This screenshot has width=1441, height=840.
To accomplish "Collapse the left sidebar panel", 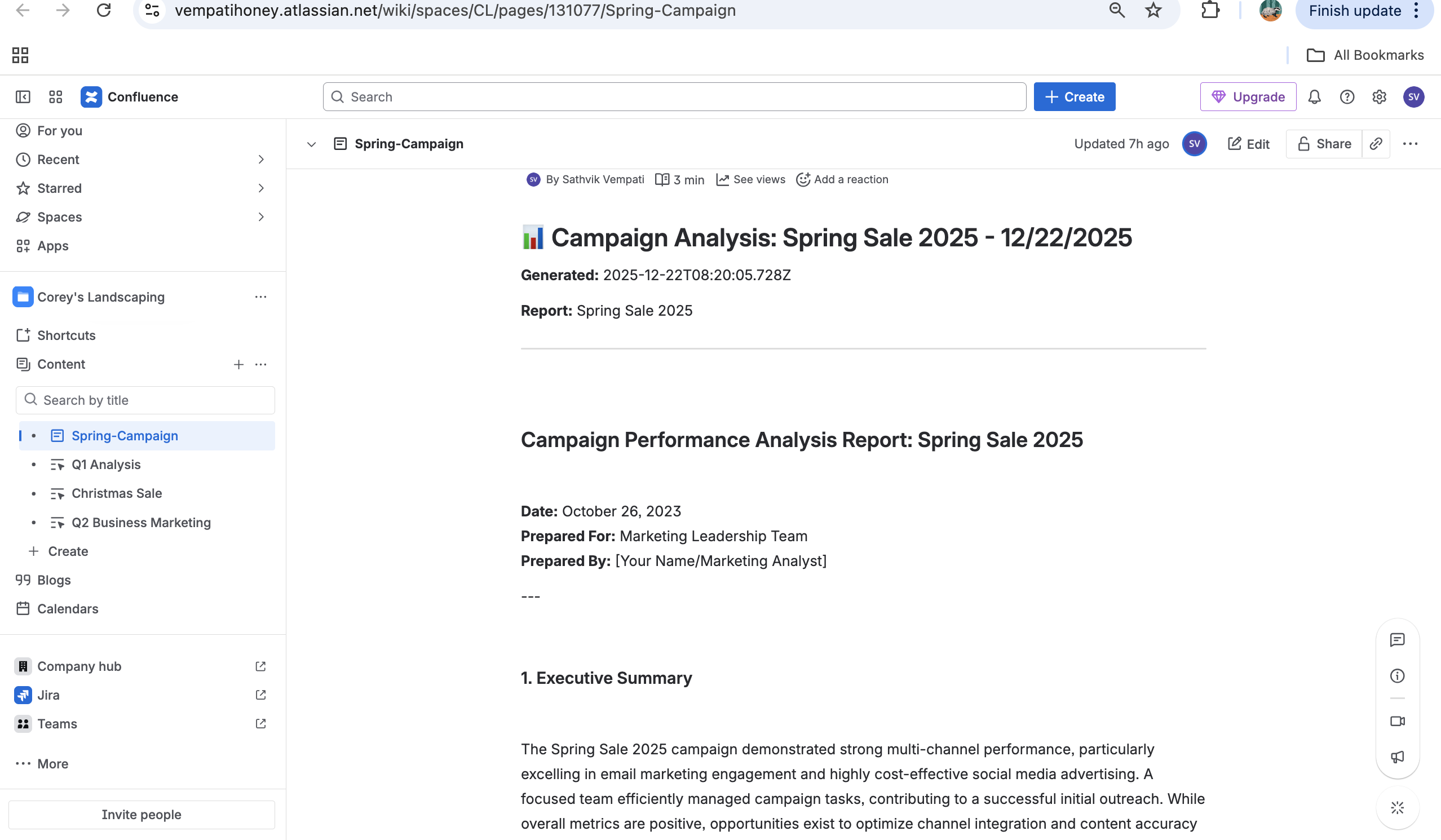I will pyautogui.click(x=23, y=96).
